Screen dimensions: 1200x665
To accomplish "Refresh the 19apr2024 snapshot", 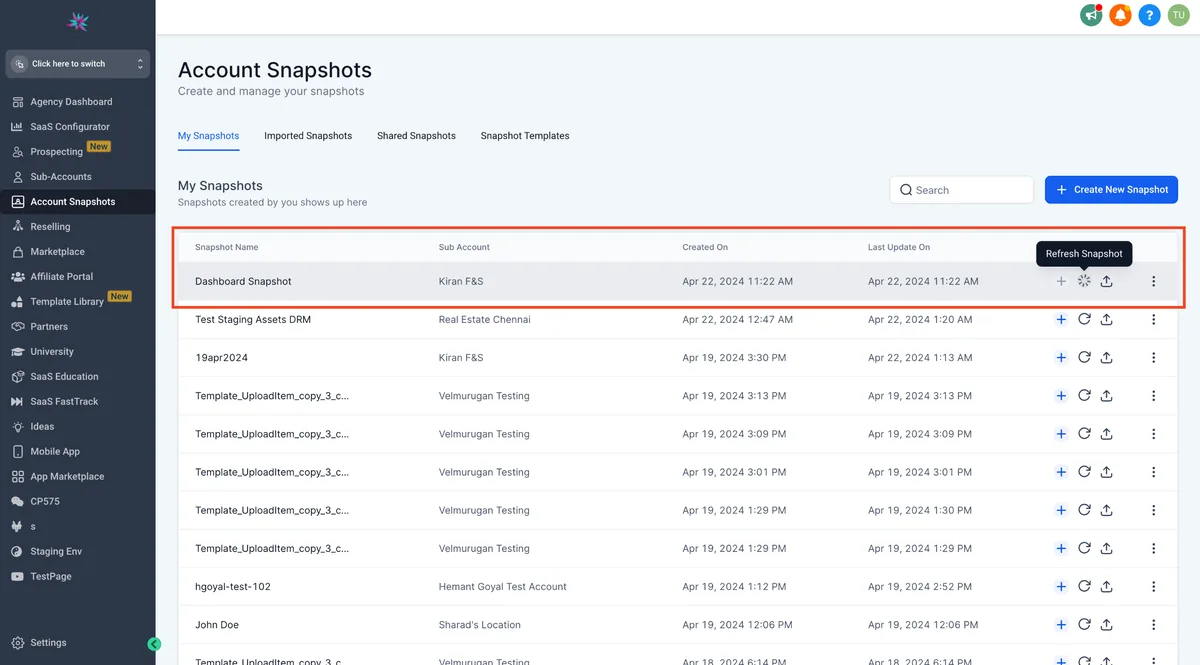I will click(x=1084, y=358).
